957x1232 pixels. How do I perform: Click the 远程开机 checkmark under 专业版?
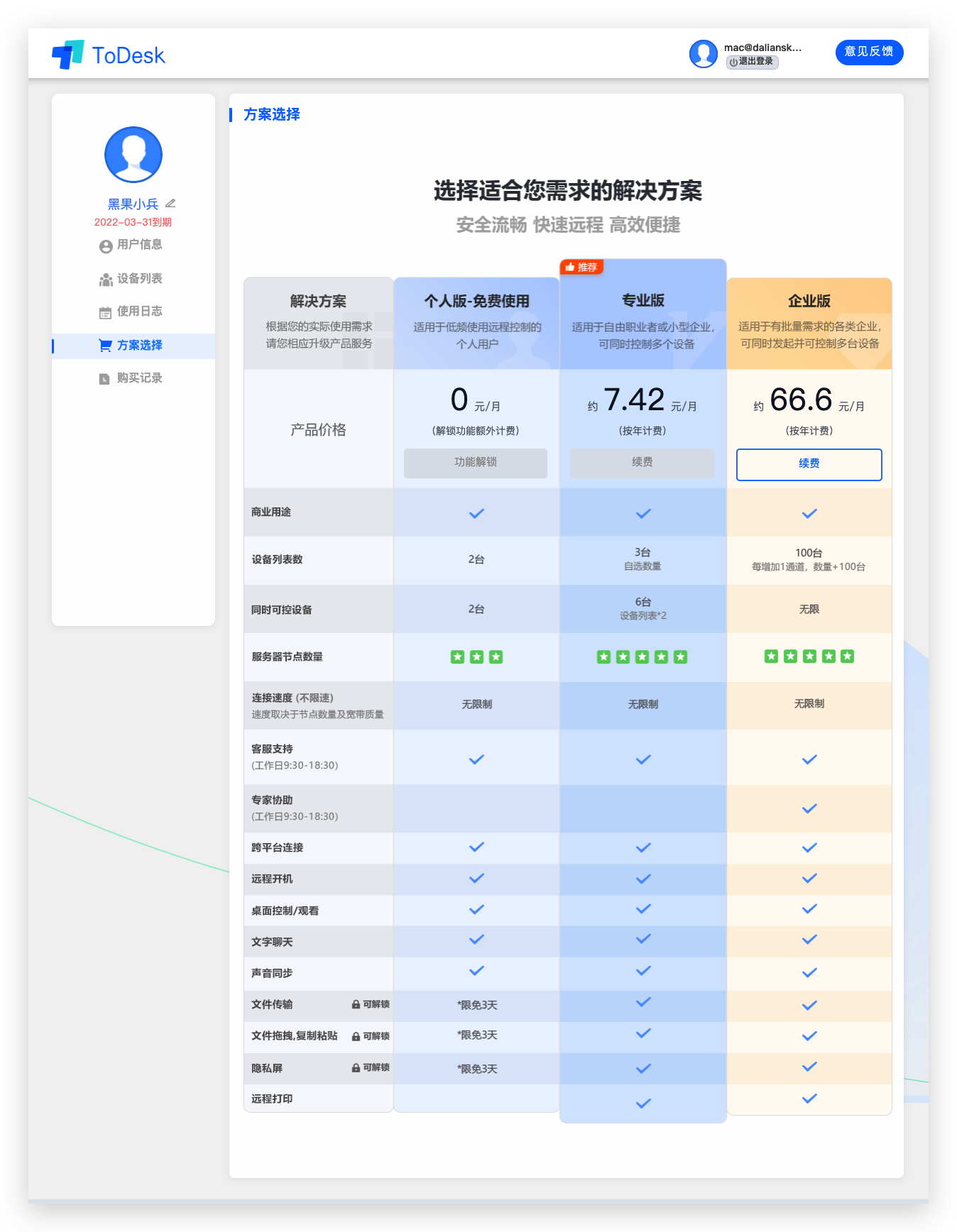coord(643,879)
